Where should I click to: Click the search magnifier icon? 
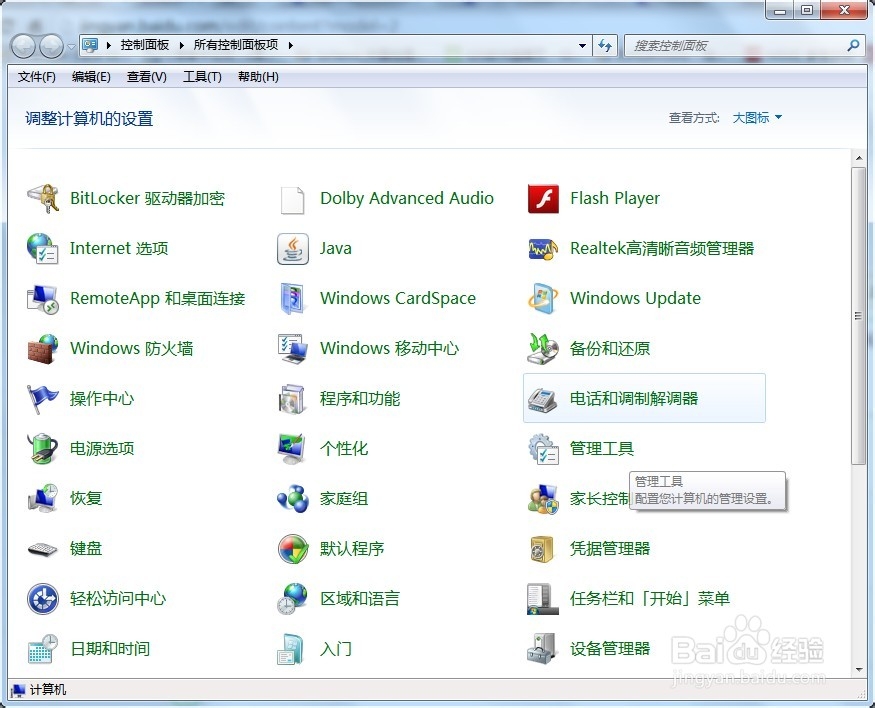(x=853, y=46)
